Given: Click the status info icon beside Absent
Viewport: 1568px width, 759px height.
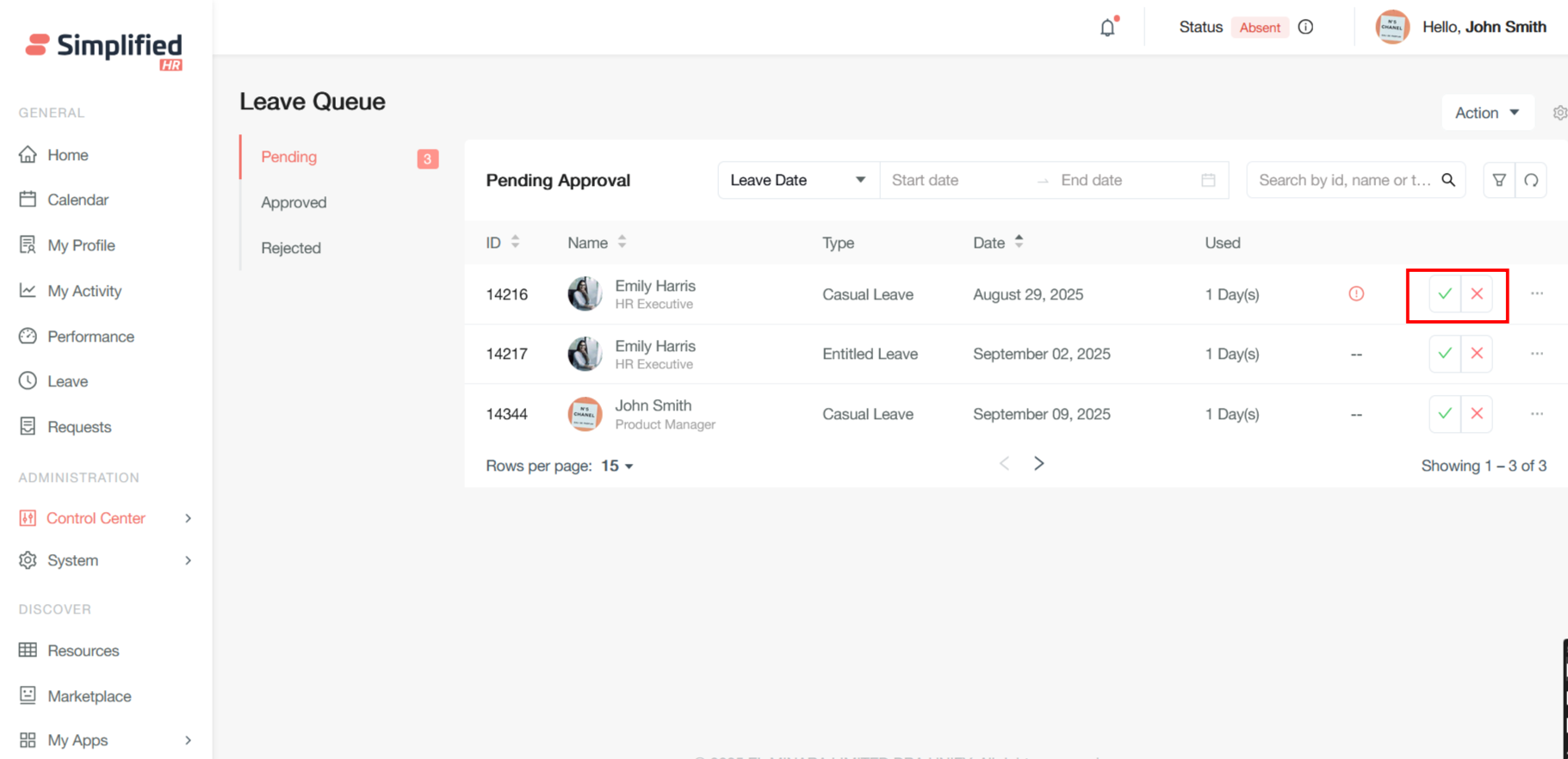Looking at the screenshot, I should click(1305, 28).
